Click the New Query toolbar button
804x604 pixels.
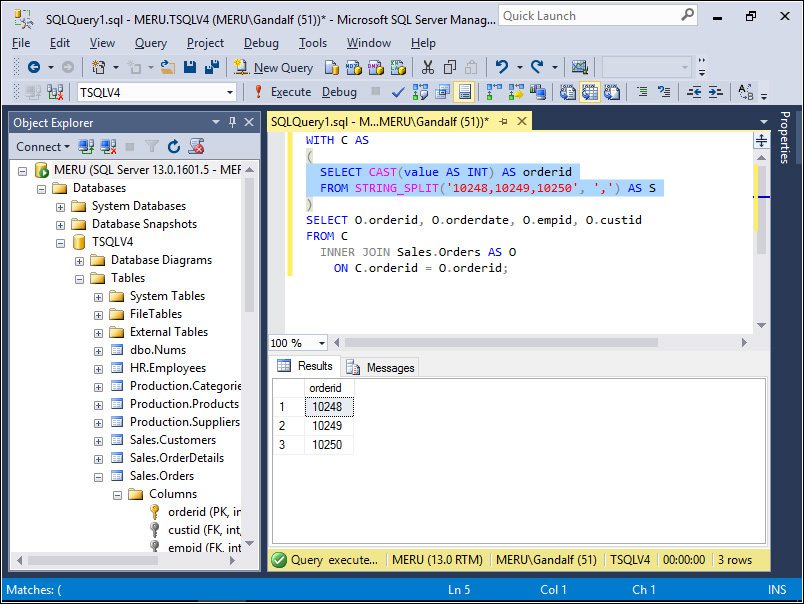(273, 67)
